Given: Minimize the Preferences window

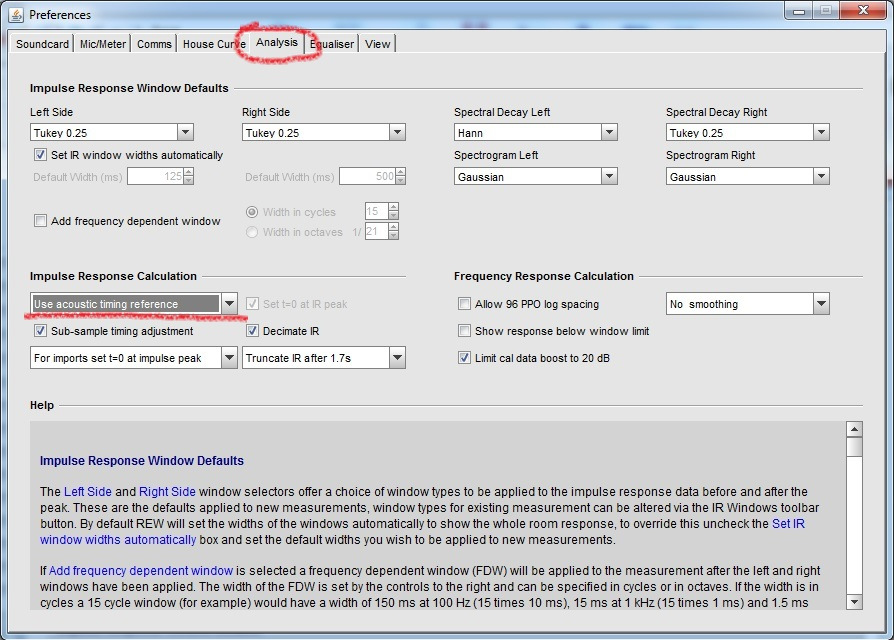Looking at the screenshot, I should (799, 11).
